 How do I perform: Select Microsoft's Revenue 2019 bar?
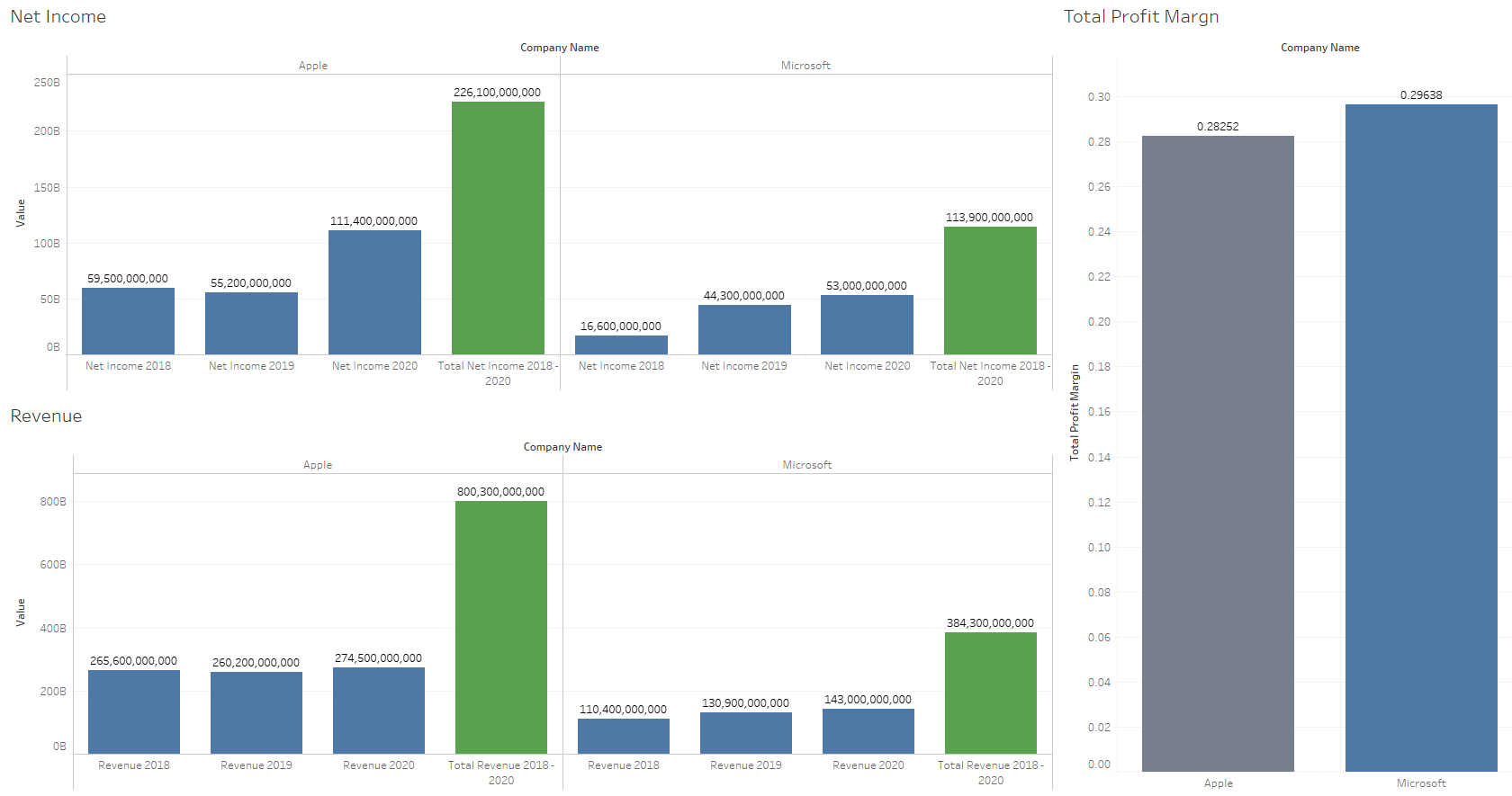(746, 733)
